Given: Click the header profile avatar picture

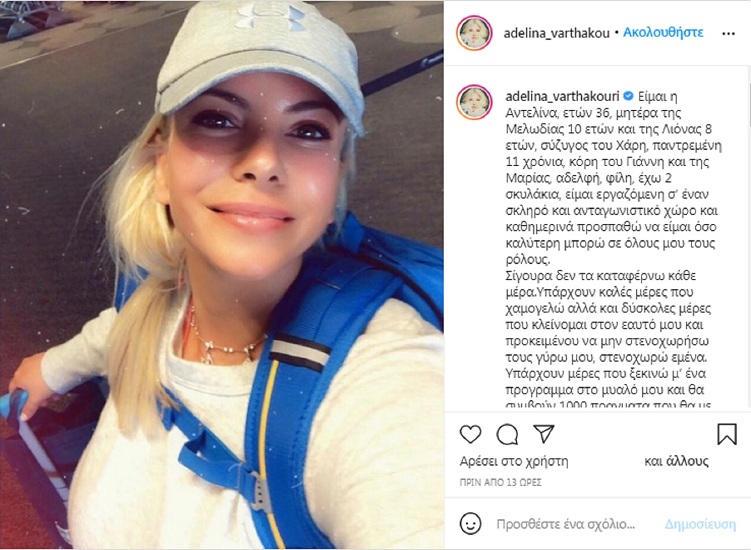Looking at the screenshot, I should click(x=474, y=33).
